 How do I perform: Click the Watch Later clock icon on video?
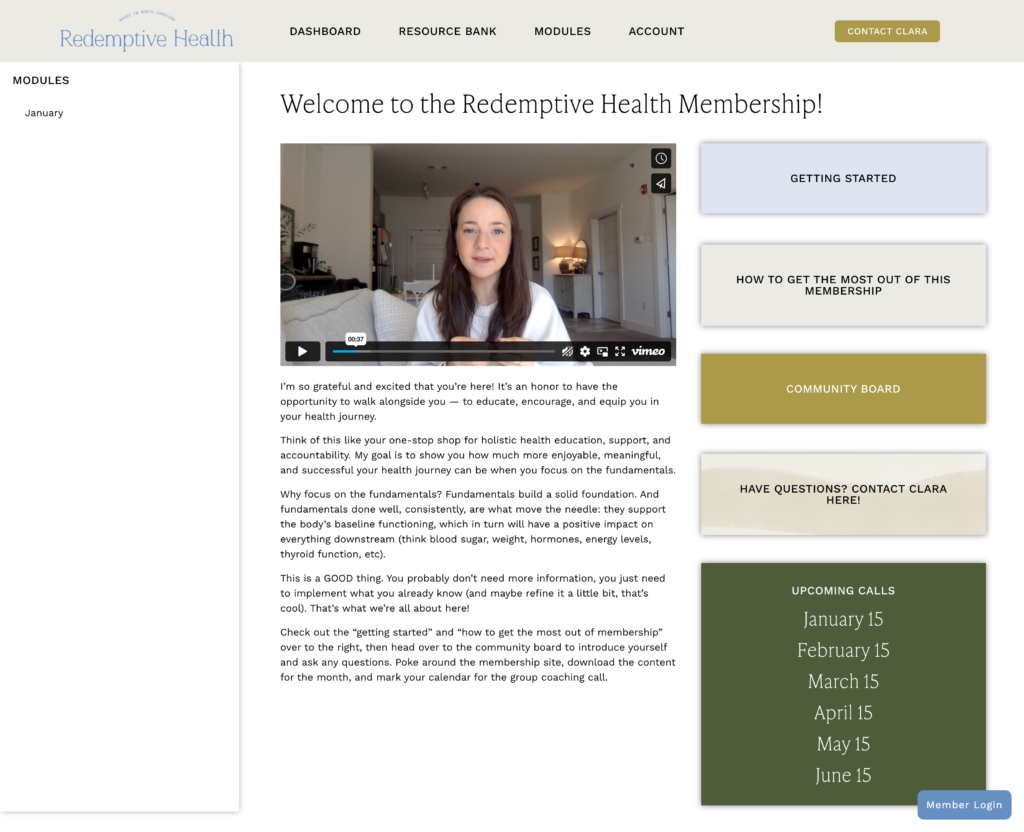pos(661,158)
